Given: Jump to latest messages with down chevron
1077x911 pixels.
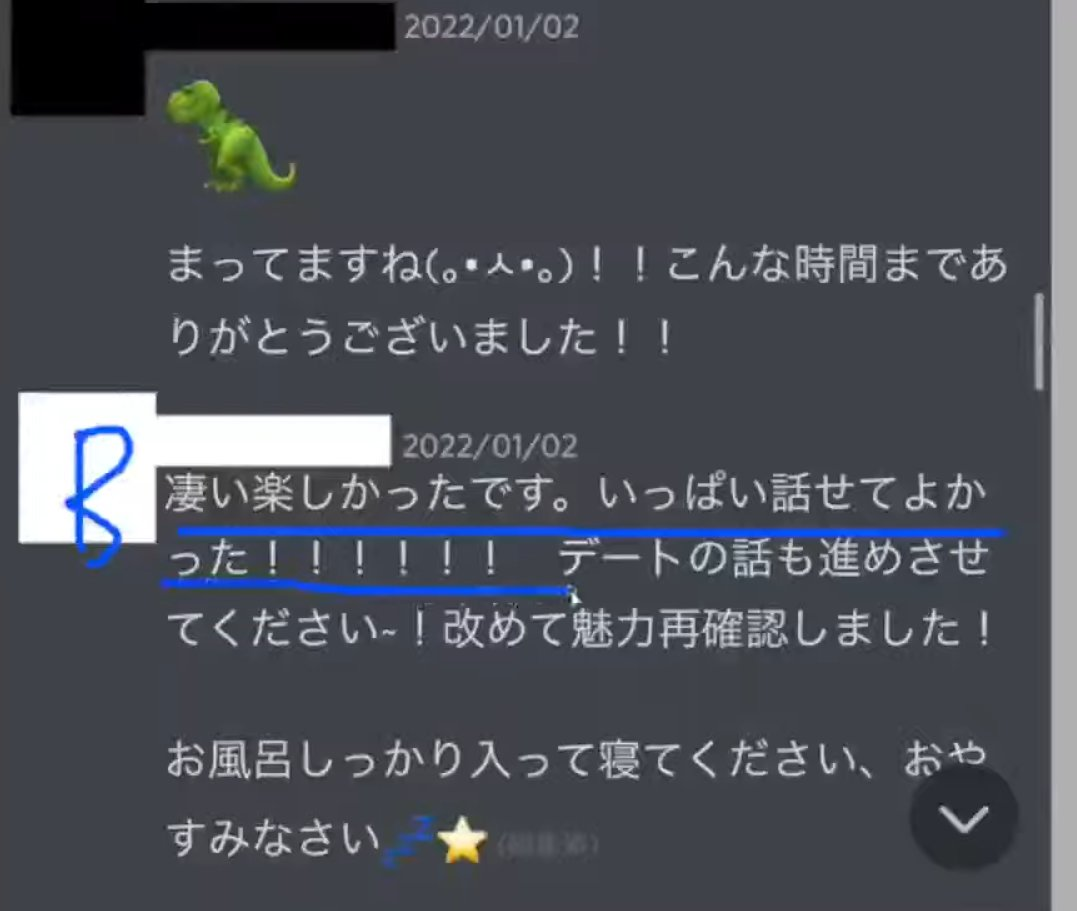Looking at the screenshot, I should [964, 817].
